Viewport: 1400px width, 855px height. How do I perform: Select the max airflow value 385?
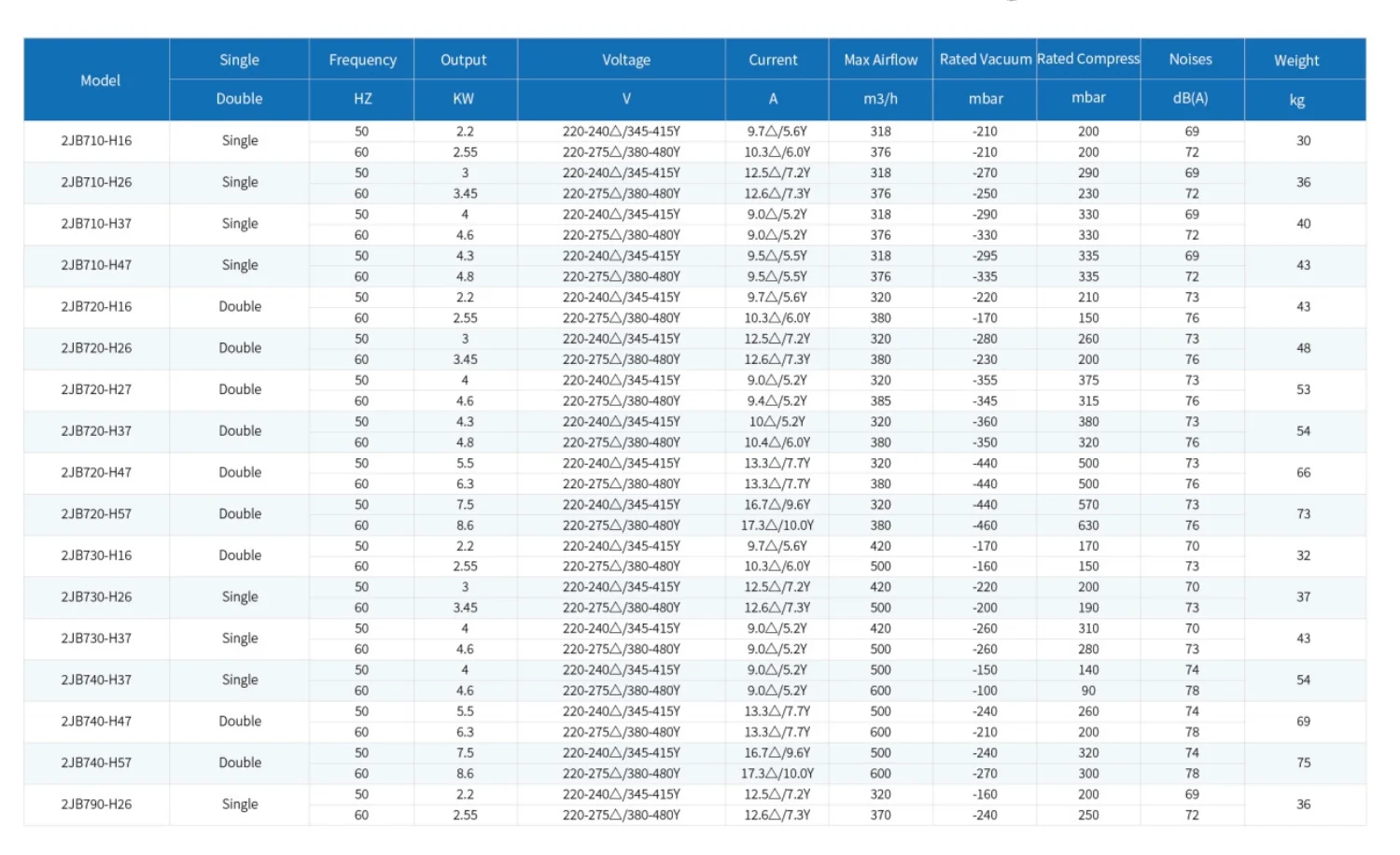point(880,401)
